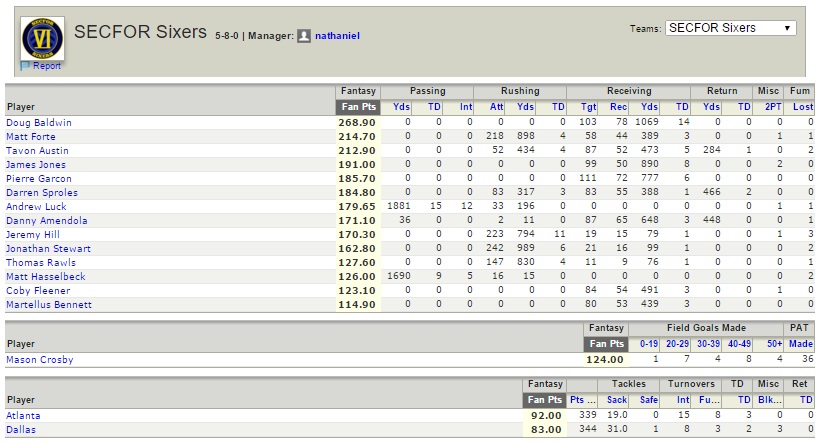The height and width of the screenshot is (443, 819).
Task: Sort by 2PT column
Action: coord(773,107)
